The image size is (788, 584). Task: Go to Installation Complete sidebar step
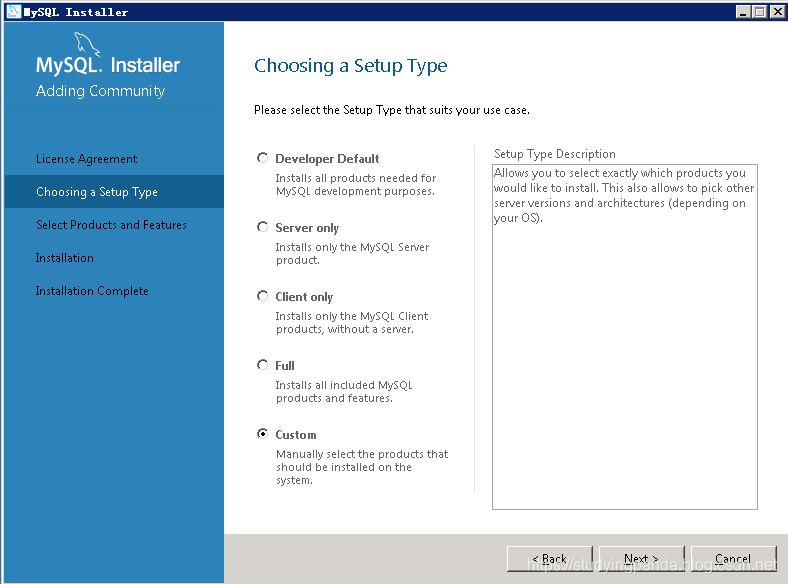pos(92,291)
